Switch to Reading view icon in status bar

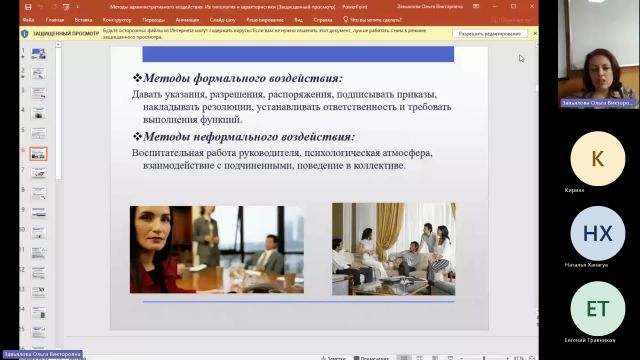click(x=435, y=358)
